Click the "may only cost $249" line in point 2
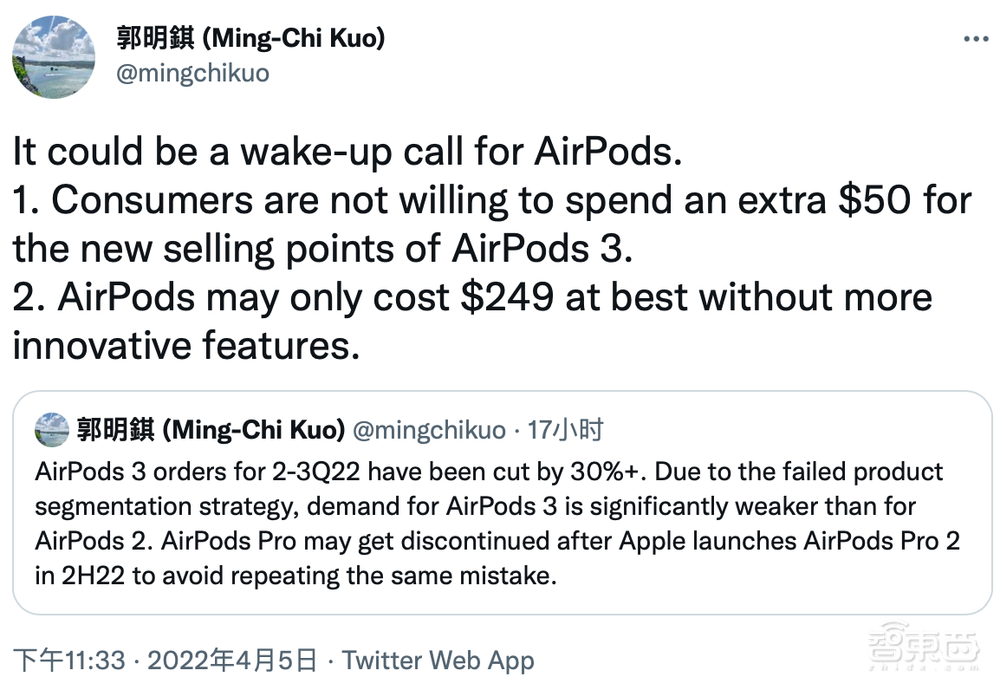The image size is (1000, 690). point(472,297)
